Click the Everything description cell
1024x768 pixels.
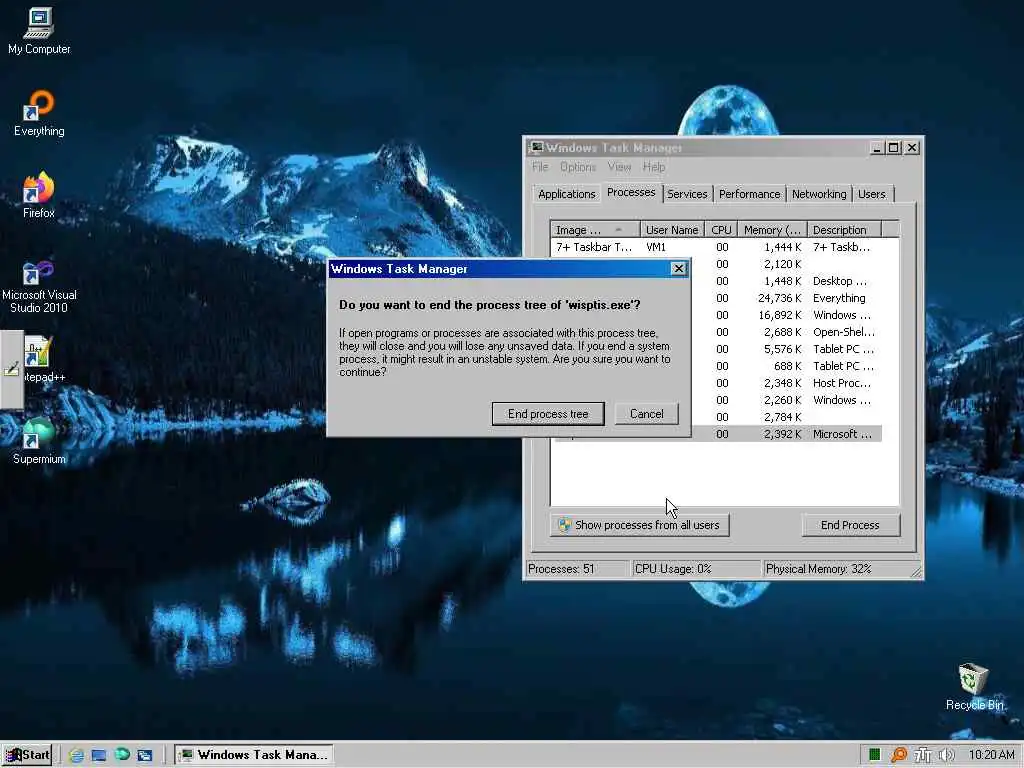coord(839,298)
